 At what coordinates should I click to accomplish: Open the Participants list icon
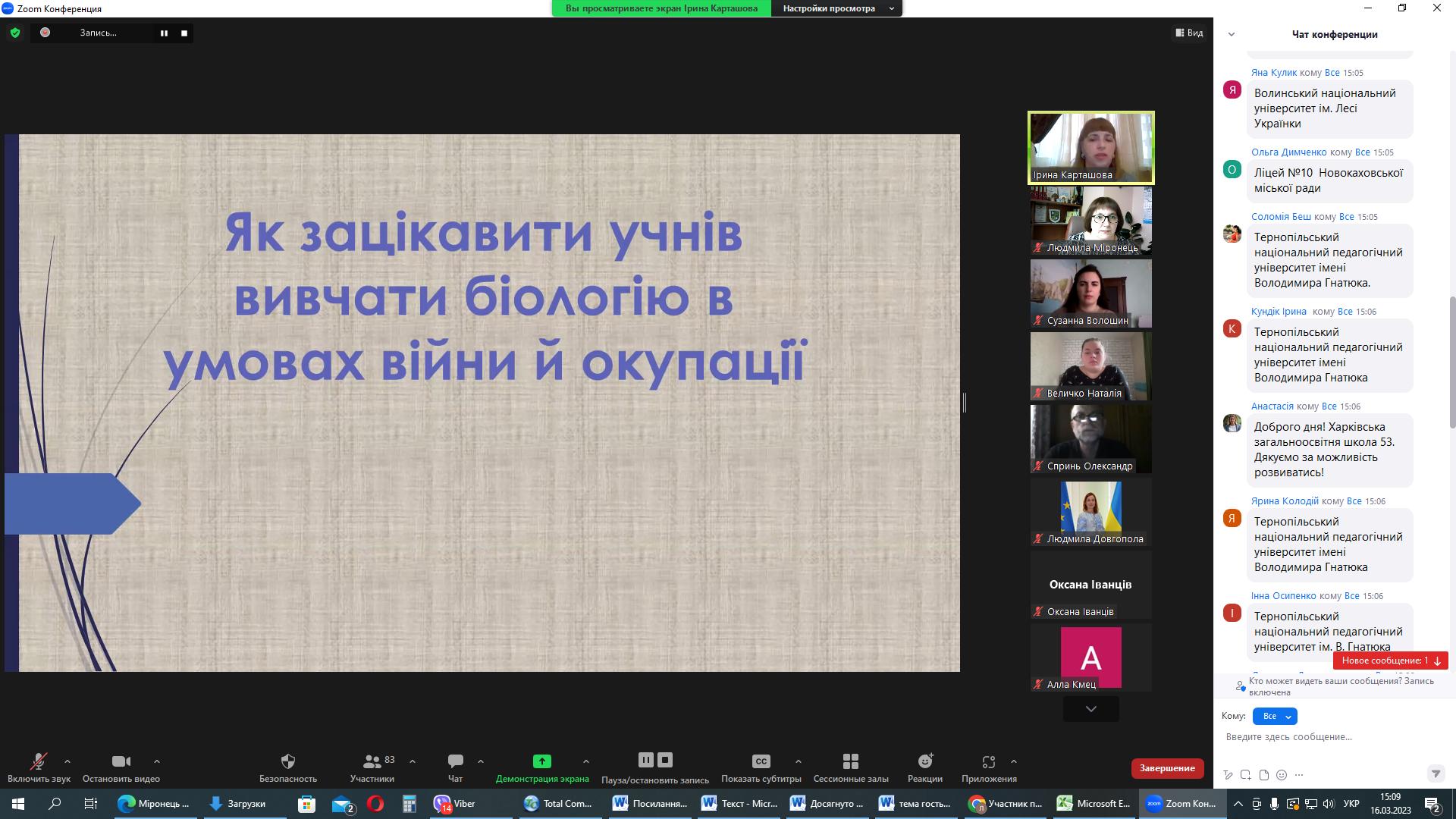click(x=372, y=761)
